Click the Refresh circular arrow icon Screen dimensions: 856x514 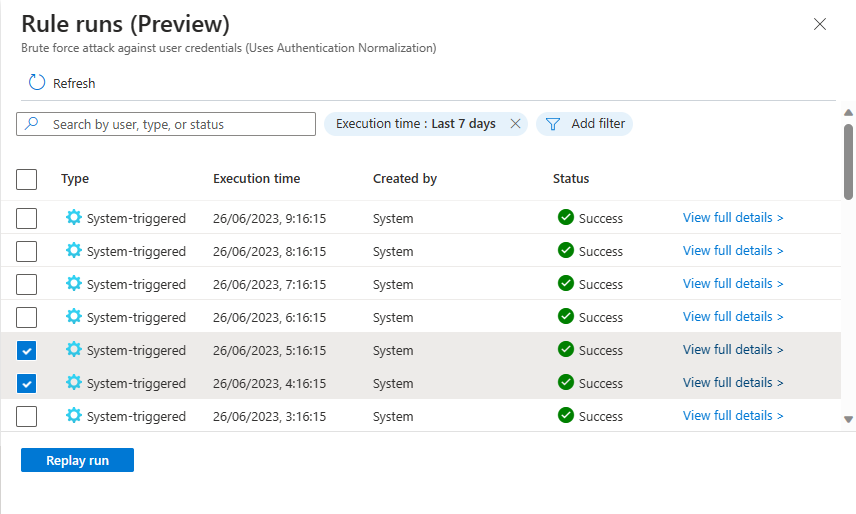(x=37, y=83)
